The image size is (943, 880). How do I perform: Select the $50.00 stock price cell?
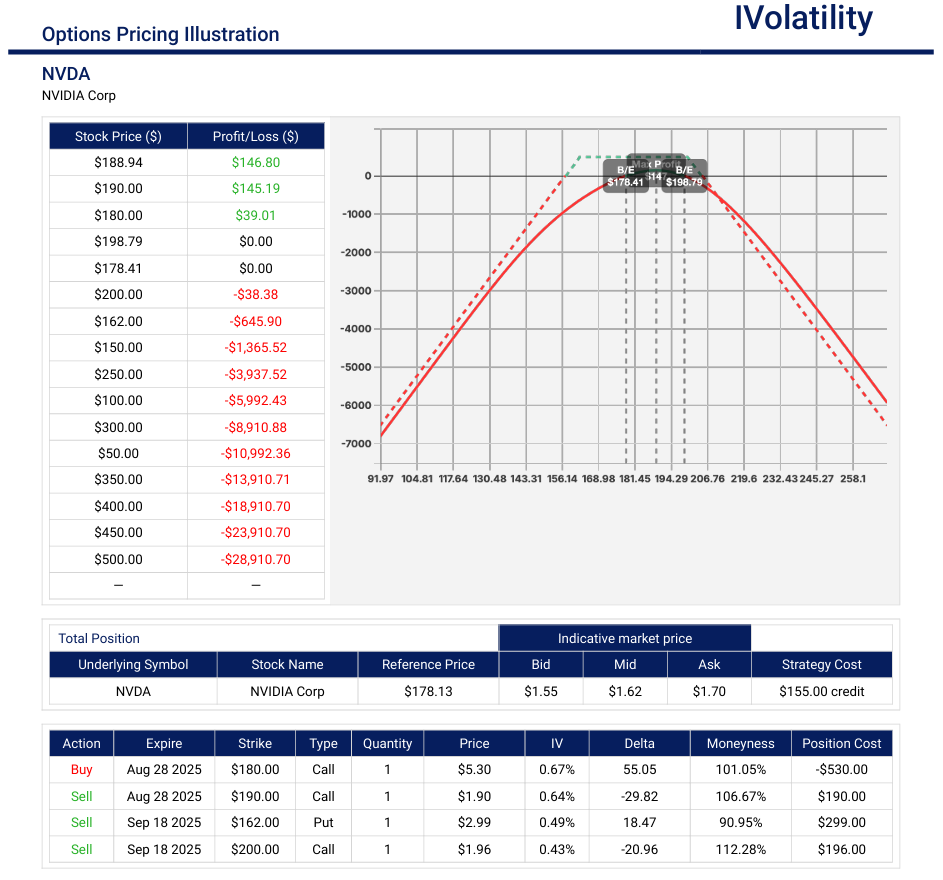point(118,453)
